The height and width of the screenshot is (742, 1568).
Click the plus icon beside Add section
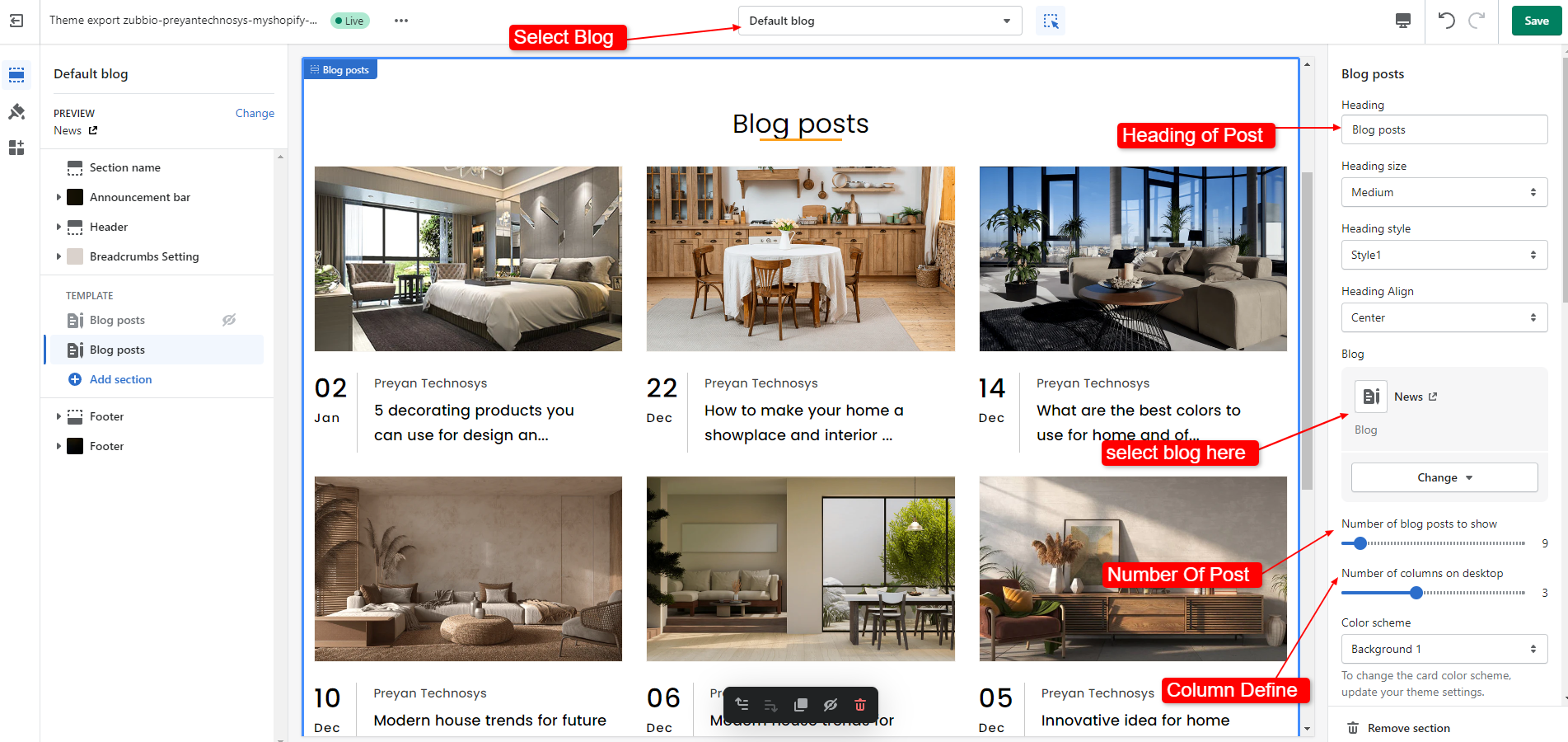click(x=75, y=379)
